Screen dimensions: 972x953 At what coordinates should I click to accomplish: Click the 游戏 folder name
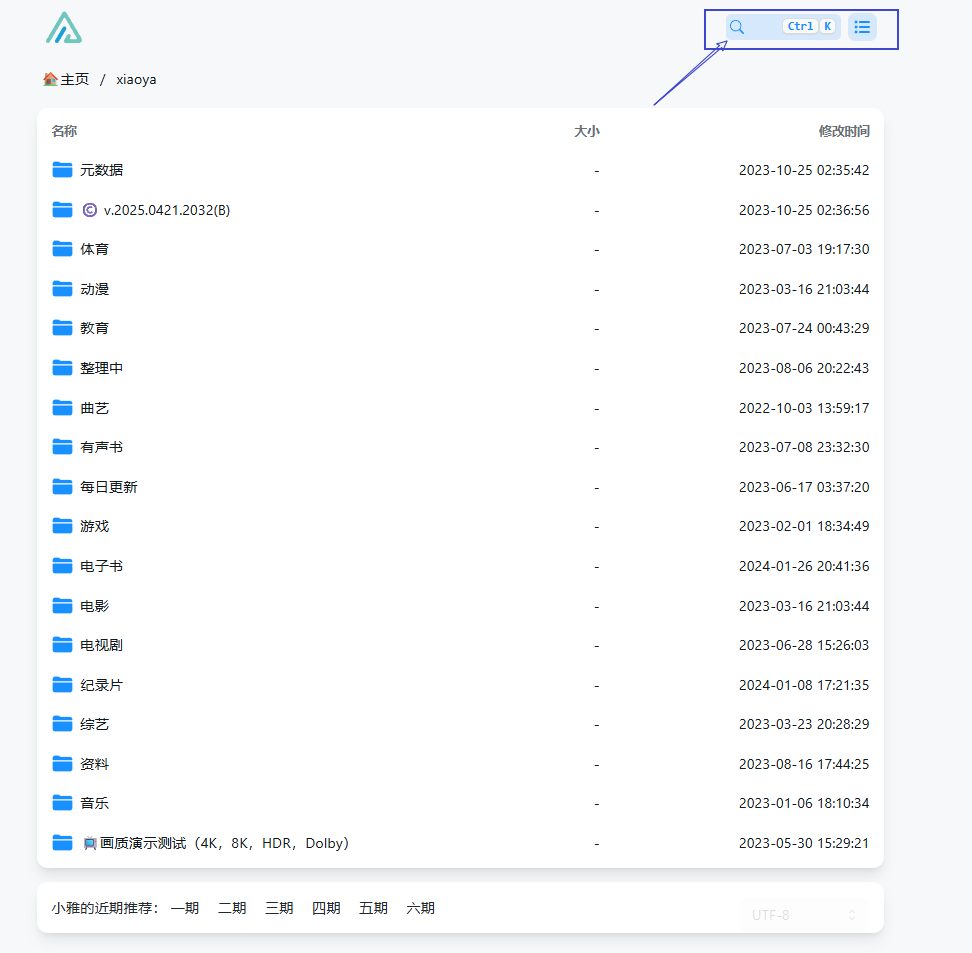tap(94, 526)
